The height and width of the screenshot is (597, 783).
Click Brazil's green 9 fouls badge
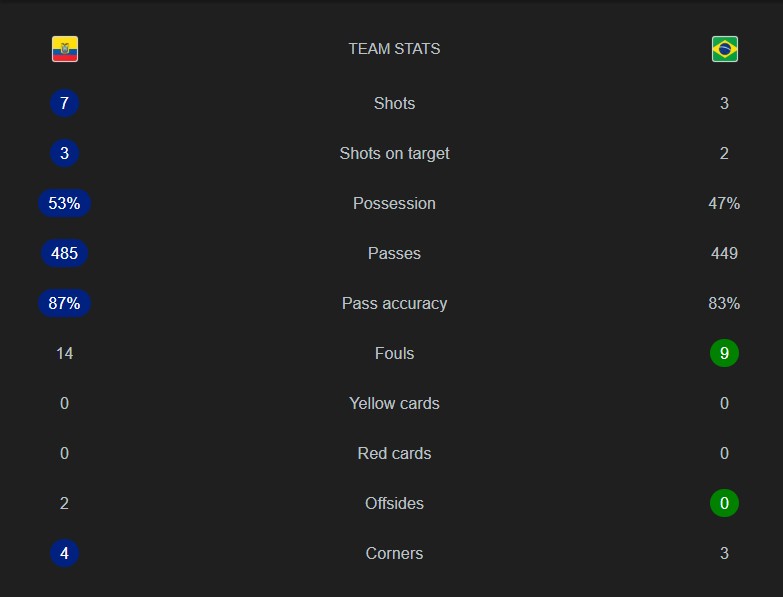[724, 353]
